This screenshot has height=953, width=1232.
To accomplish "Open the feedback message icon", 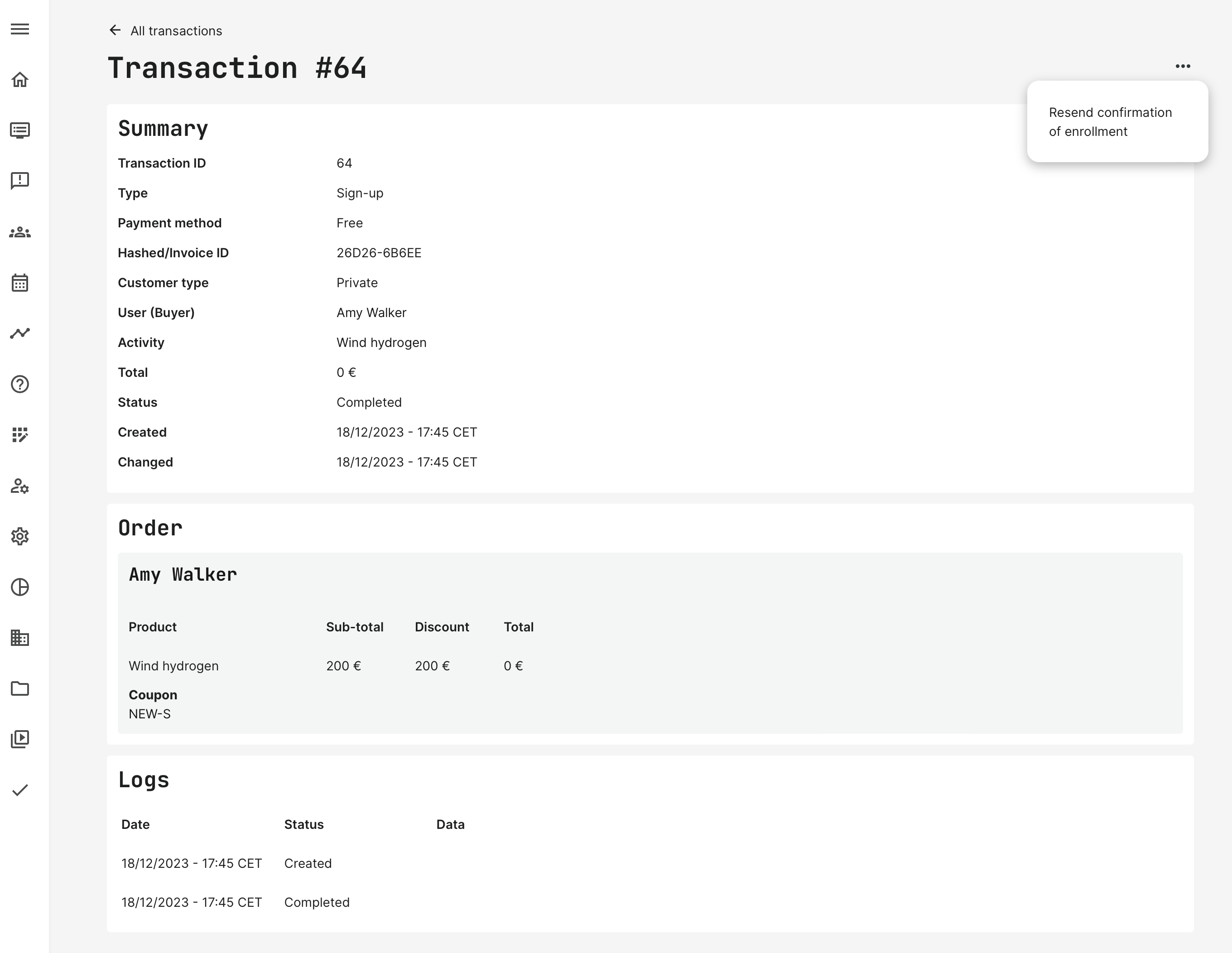I will click(20, 181).
